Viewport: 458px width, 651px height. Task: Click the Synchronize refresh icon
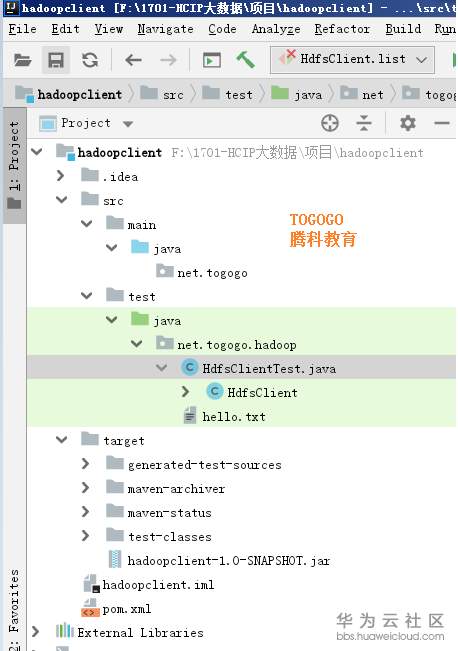click(x=90, y=60)
